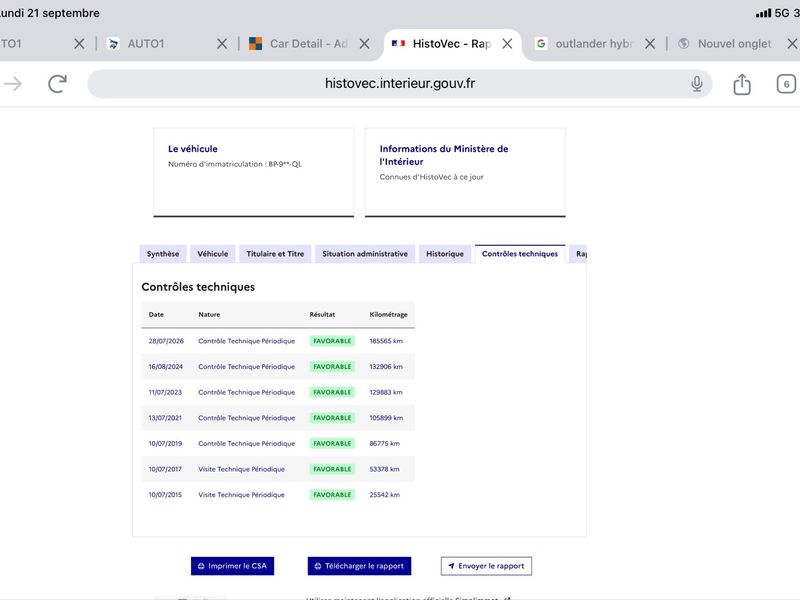Open the Véhicule tab
Image resolution: width=800 pixels, height=600 pixels.
pyautogui.click(x=213, y=254)
